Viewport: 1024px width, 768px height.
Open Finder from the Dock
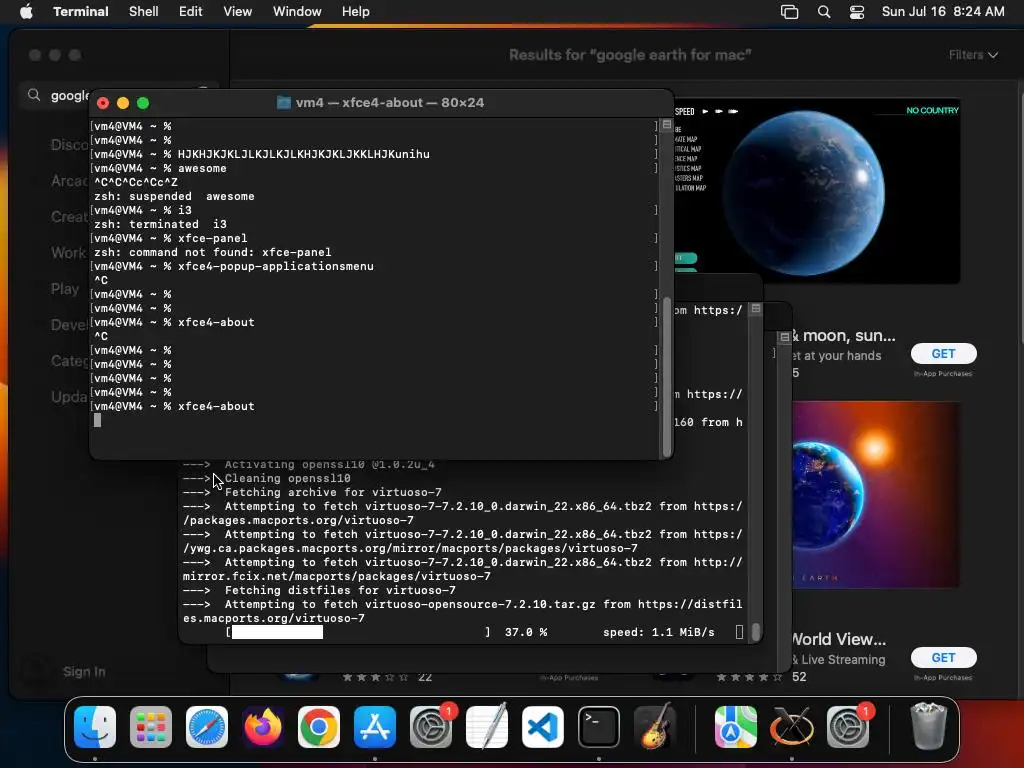pos(95,726)
